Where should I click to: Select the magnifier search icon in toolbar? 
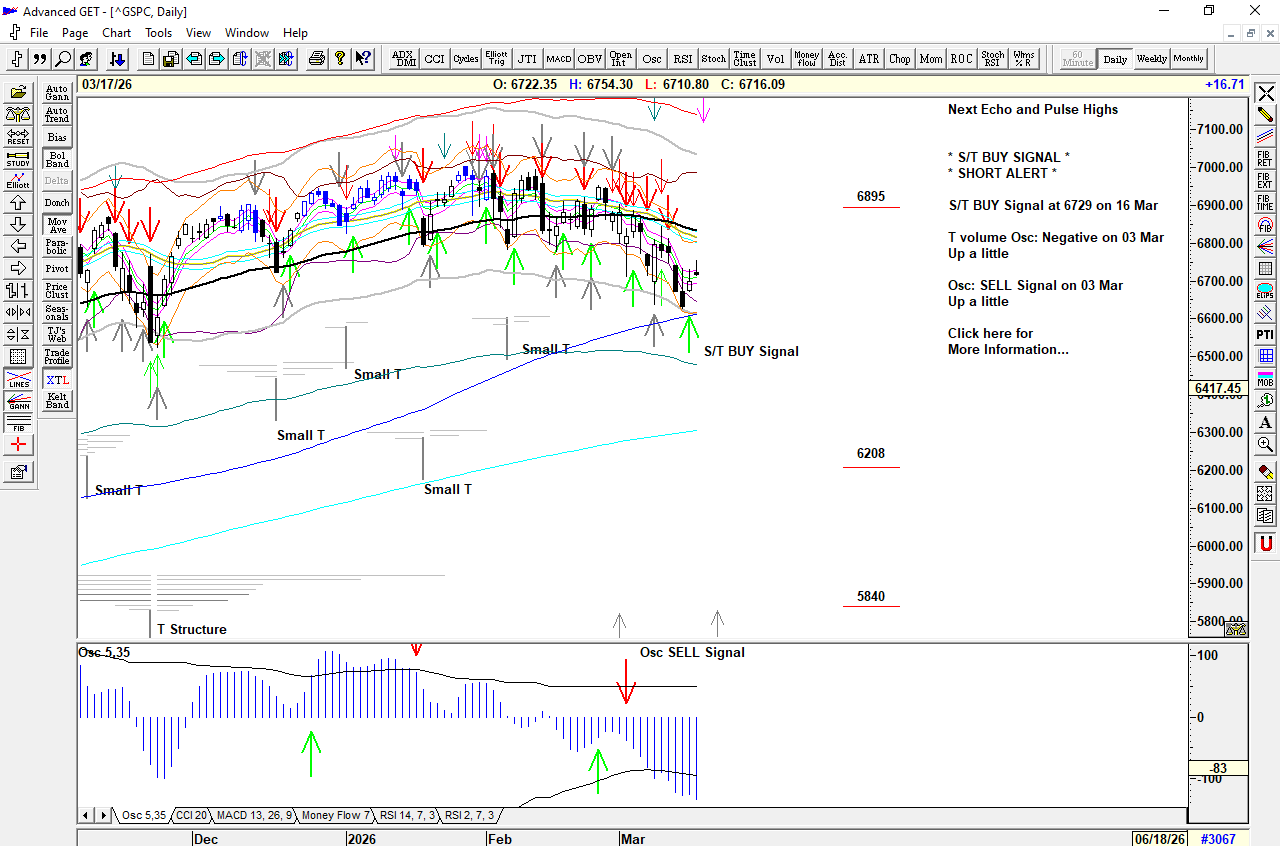63,59
